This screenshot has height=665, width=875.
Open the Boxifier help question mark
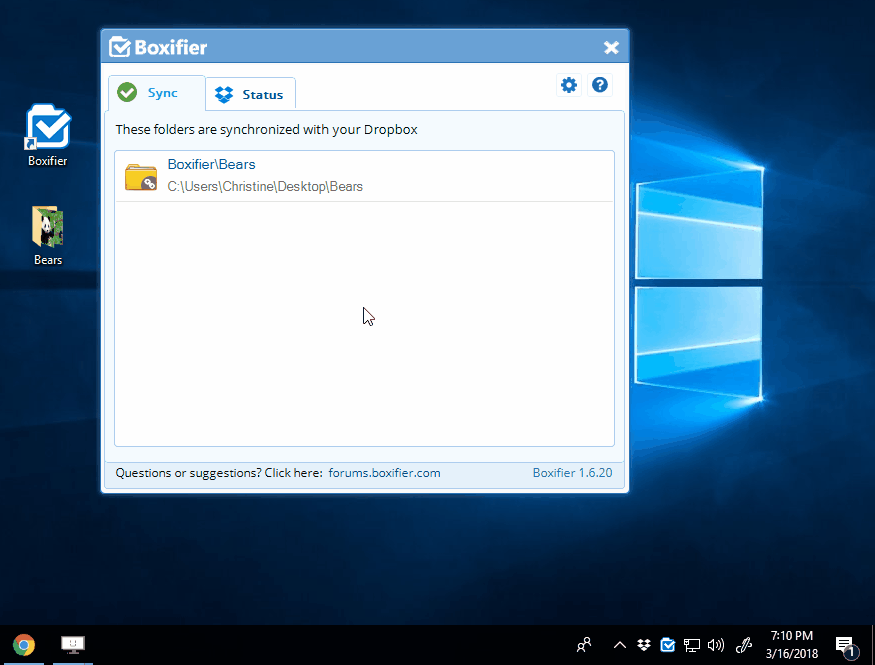coord(600,85)
